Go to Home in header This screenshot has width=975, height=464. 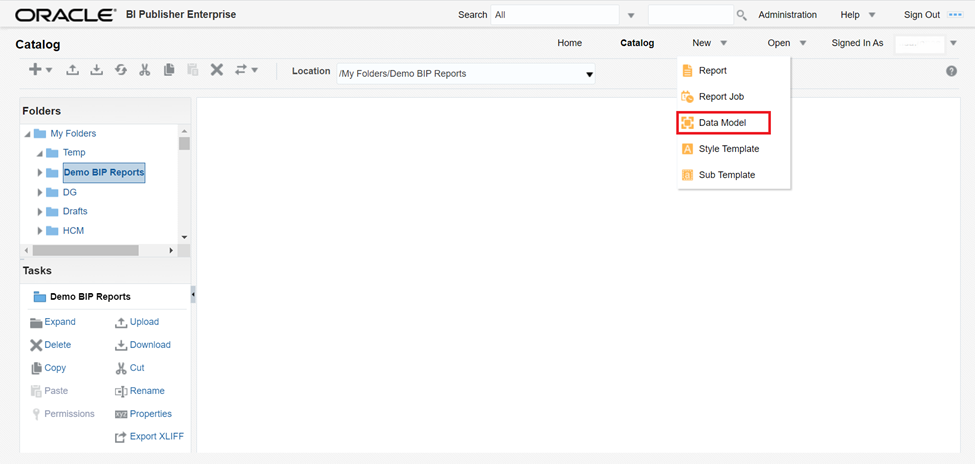point(570,43)
